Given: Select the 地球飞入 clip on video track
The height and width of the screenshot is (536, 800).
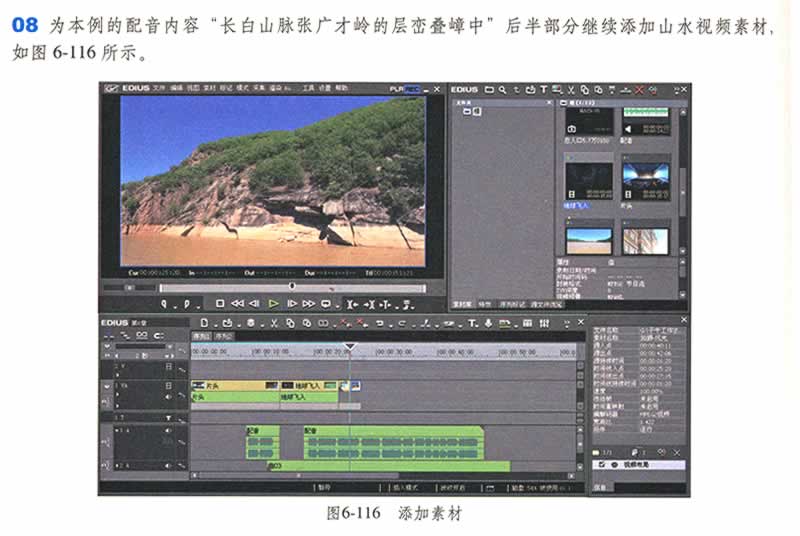Looking at the screenshot, I should click(309, 386).
